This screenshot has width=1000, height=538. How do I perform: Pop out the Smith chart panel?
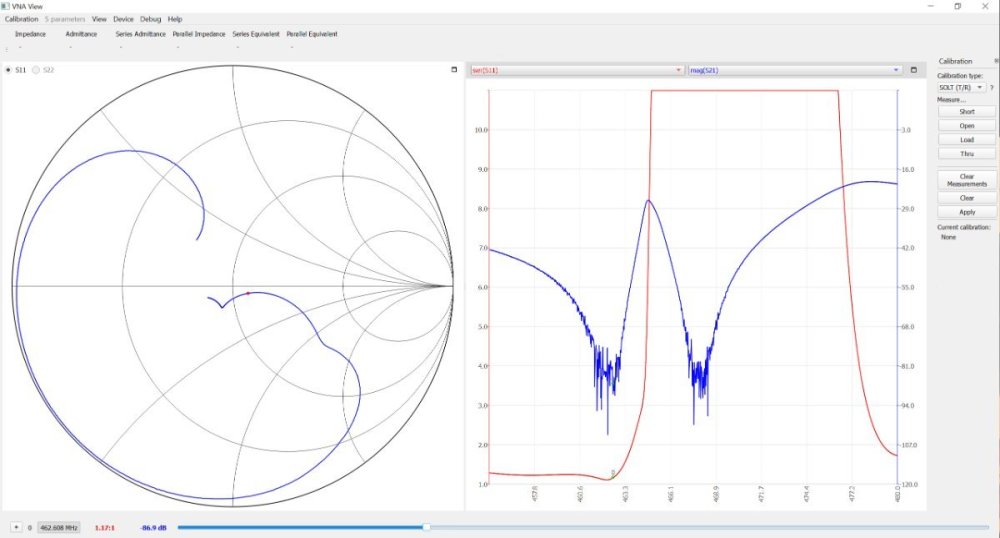pos(454,70)
